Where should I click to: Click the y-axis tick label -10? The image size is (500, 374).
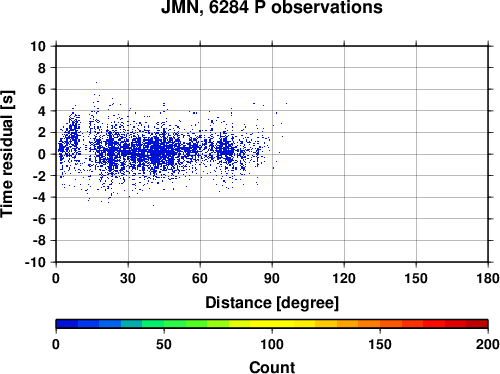pos(35,262)
